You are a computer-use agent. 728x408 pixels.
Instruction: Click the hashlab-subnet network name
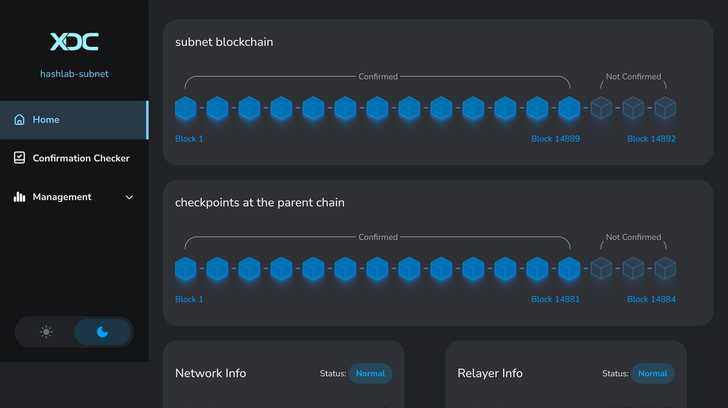point(74,73)
